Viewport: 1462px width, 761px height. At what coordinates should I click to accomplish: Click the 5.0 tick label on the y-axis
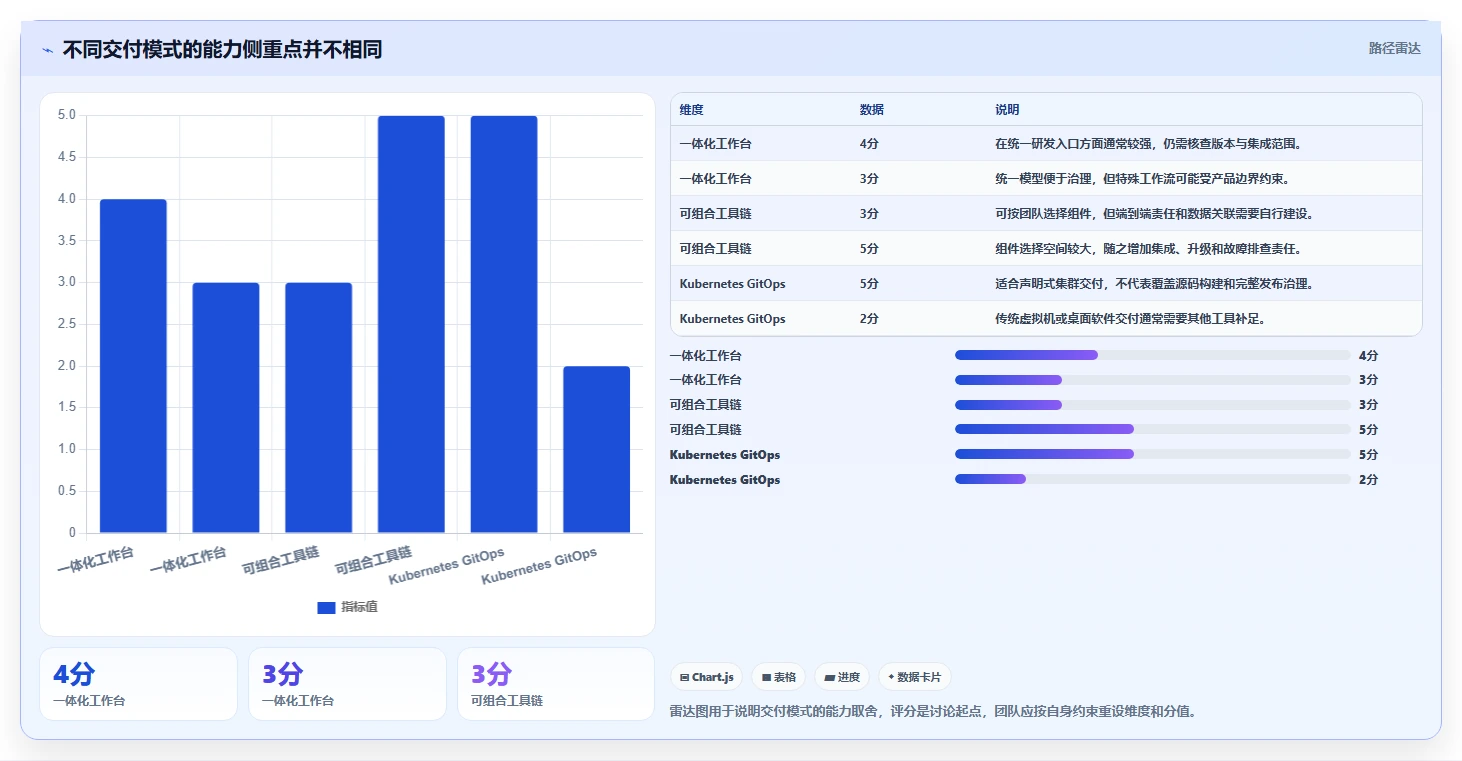67,115
